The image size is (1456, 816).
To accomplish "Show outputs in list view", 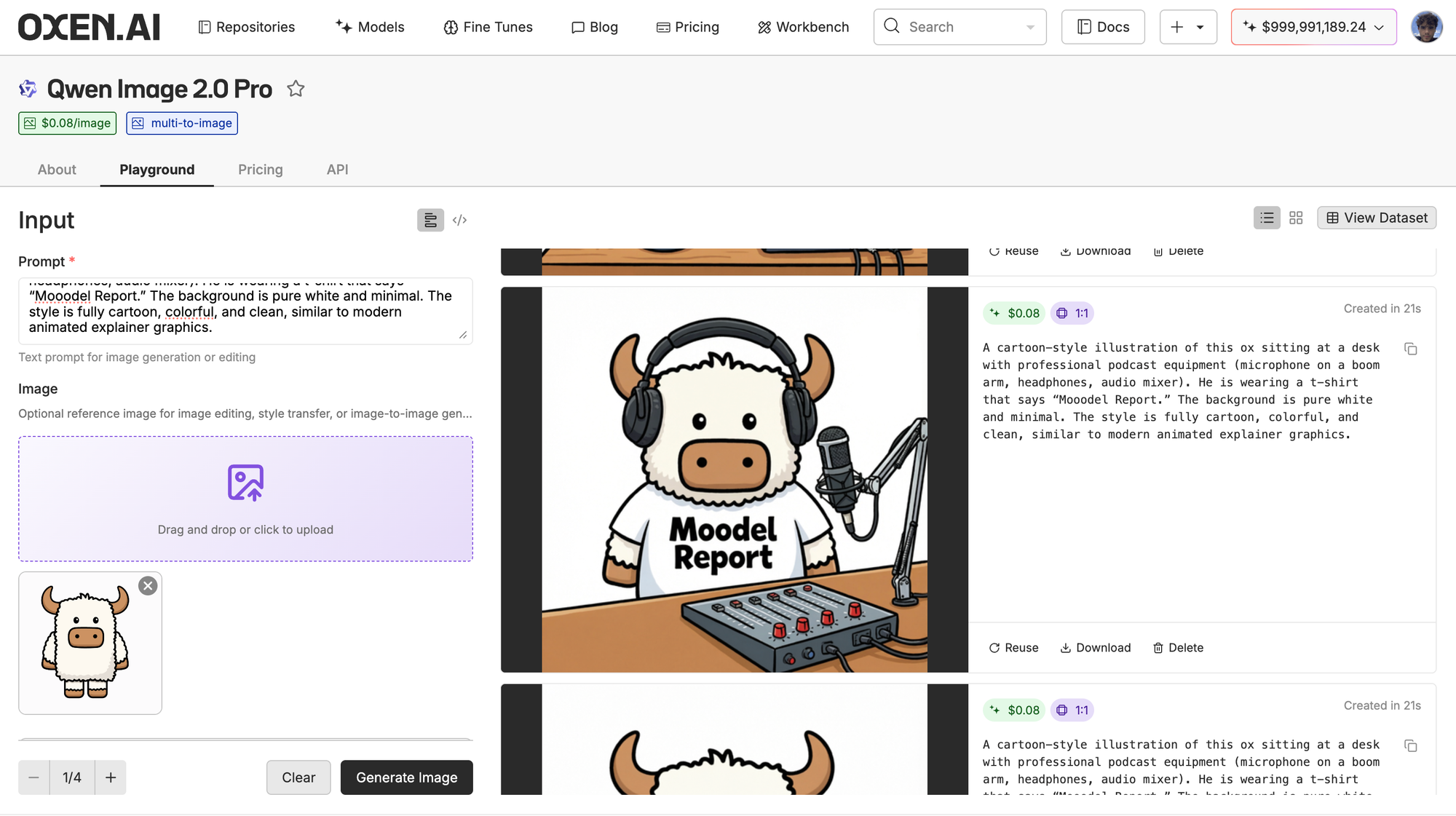I will click(x=1267, y=218).
